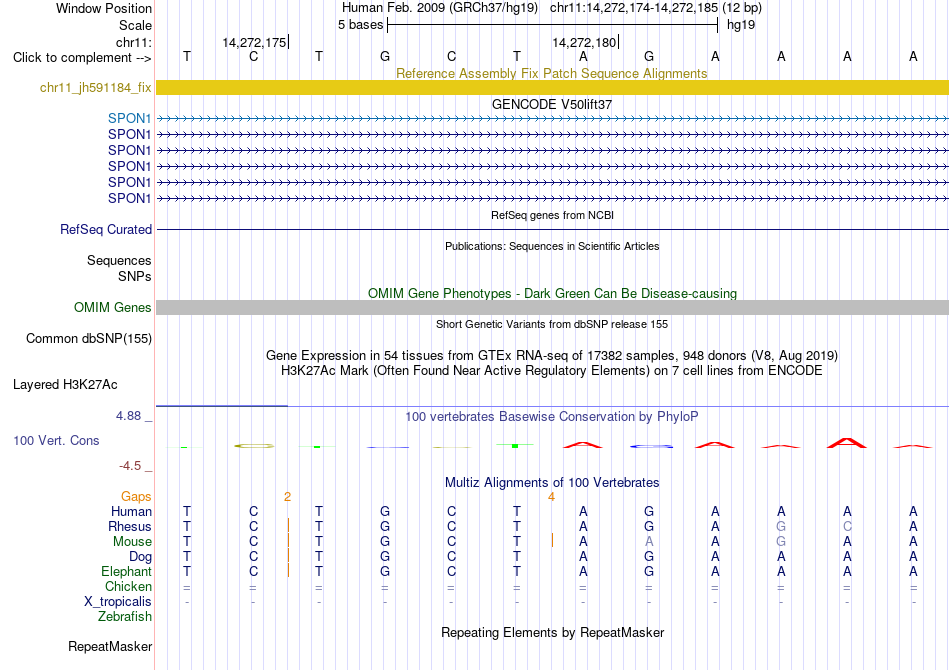Click the 14,272,175 position marker
The width and height of the screenshot is (950, 670).
click(x=254, y=42)
